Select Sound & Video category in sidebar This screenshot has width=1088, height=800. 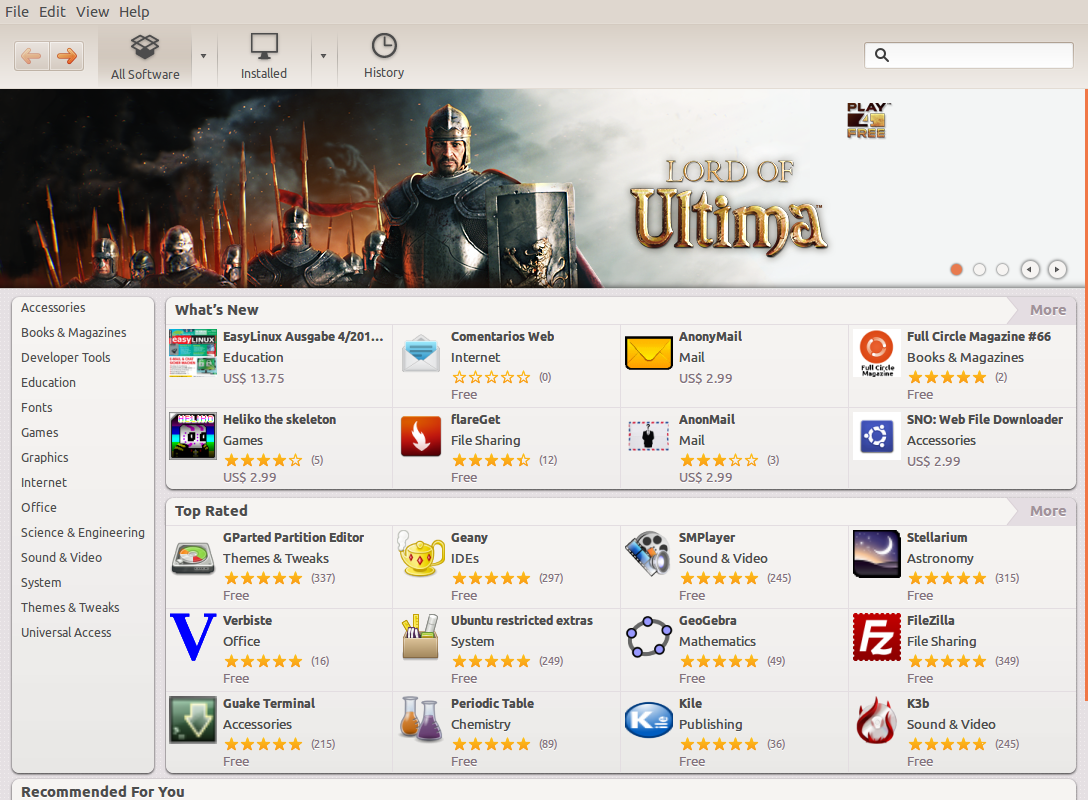pos(61,557)
